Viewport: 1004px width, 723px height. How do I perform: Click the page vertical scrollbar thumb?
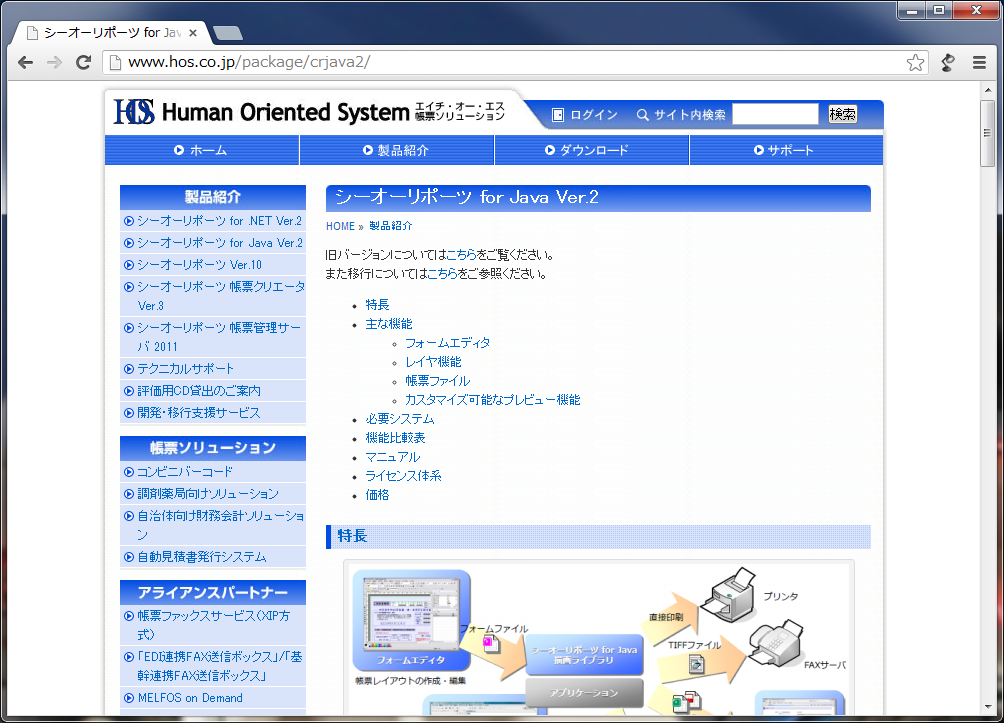pos(987,133)
